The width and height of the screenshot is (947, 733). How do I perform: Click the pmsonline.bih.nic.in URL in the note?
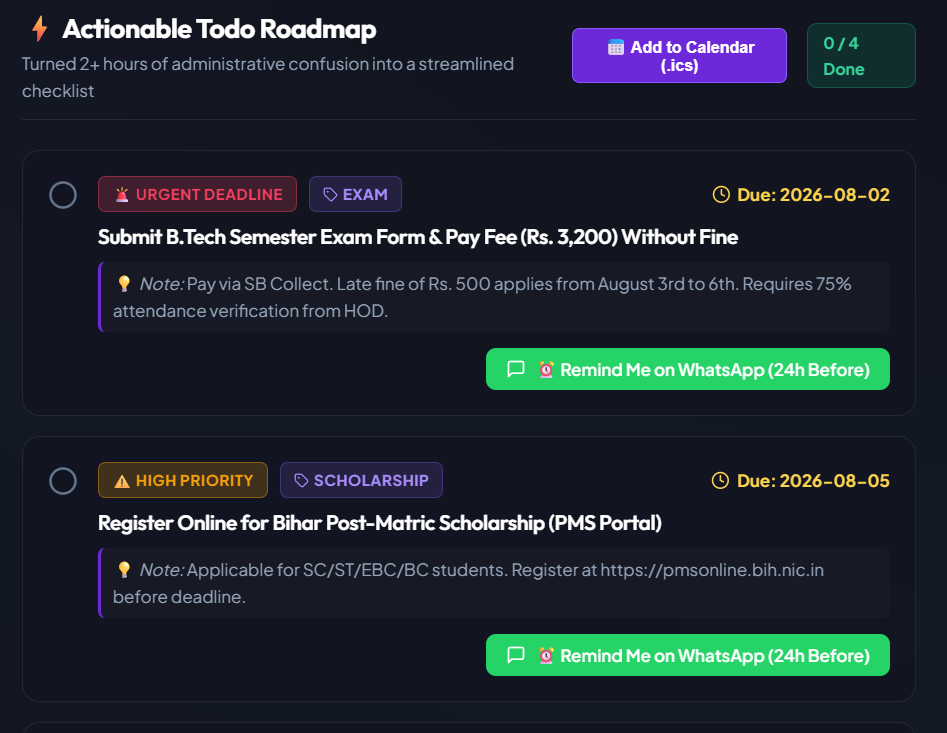click(712, 570)
